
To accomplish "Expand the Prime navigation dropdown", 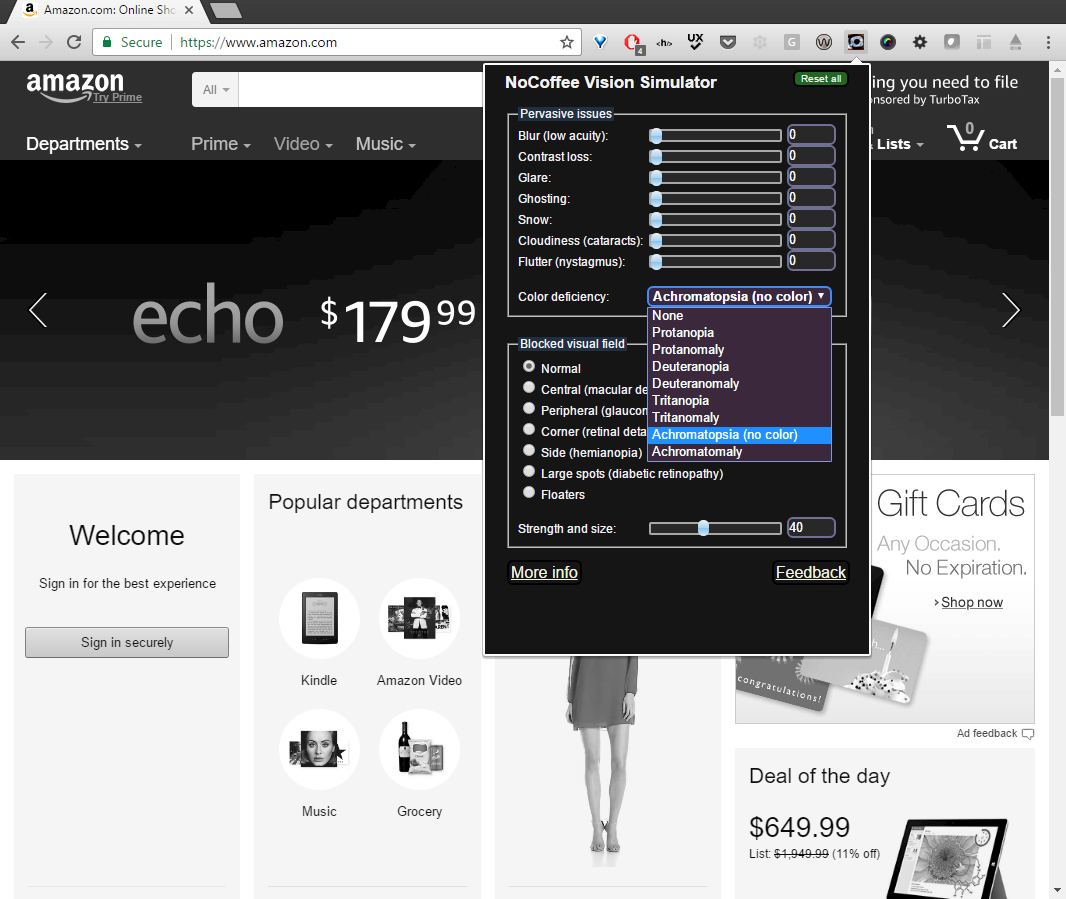I will tap(221, 144).
